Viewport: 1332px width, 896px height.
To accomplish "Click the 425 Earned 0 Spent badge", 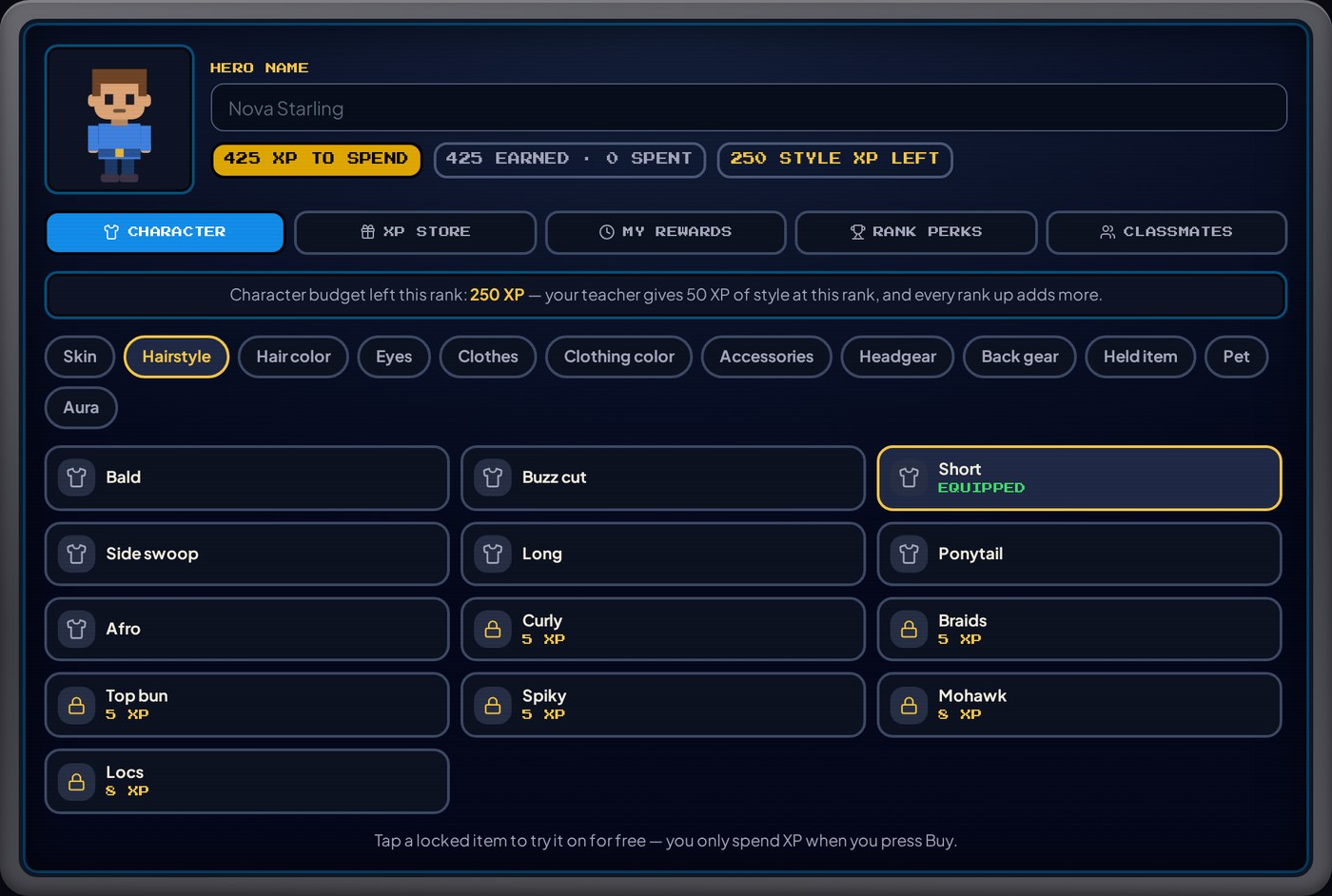I will [x=569, y=159].
